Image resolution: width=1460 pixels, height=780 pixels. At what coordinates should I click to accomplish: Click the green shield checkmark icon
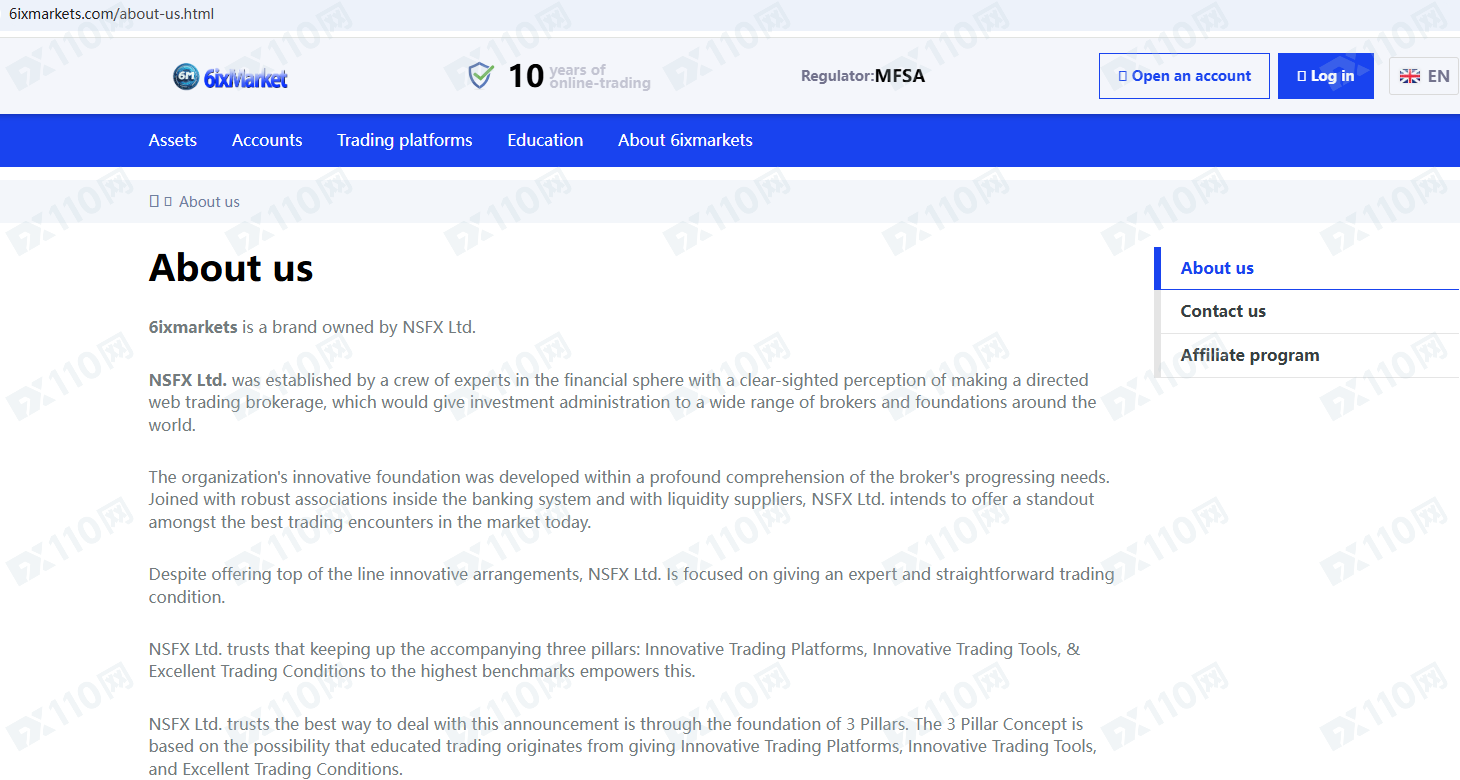pyautogui.click(x=481, y=76)
